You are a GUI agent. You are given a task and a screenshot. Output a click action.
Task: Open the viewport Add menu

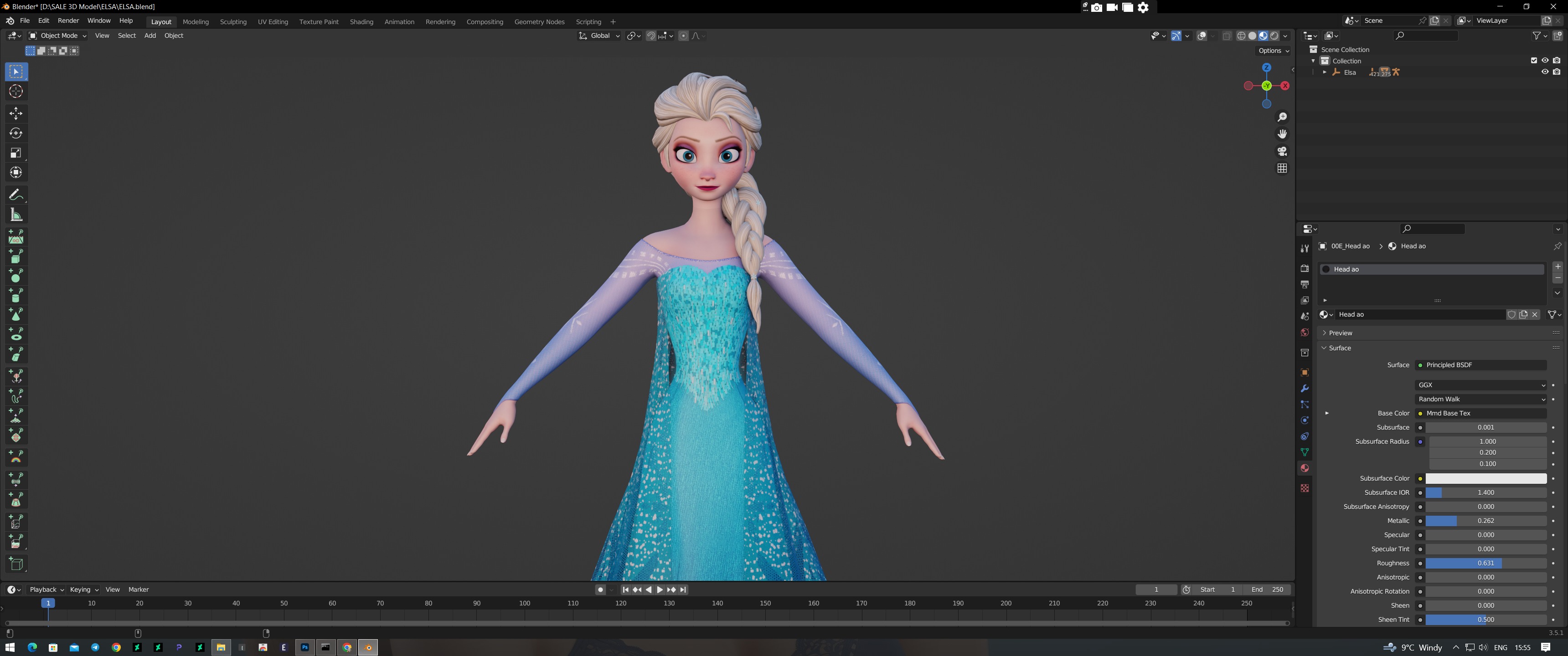(x=150, y=36)
